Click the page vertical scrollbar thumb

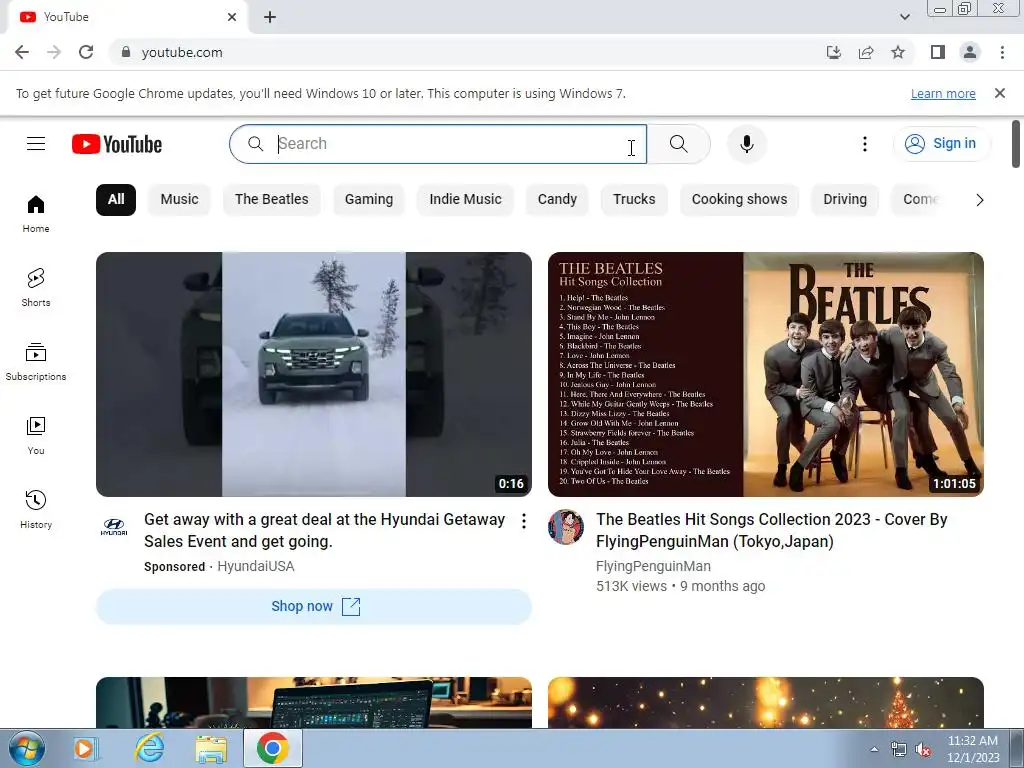click(1016, 144)
